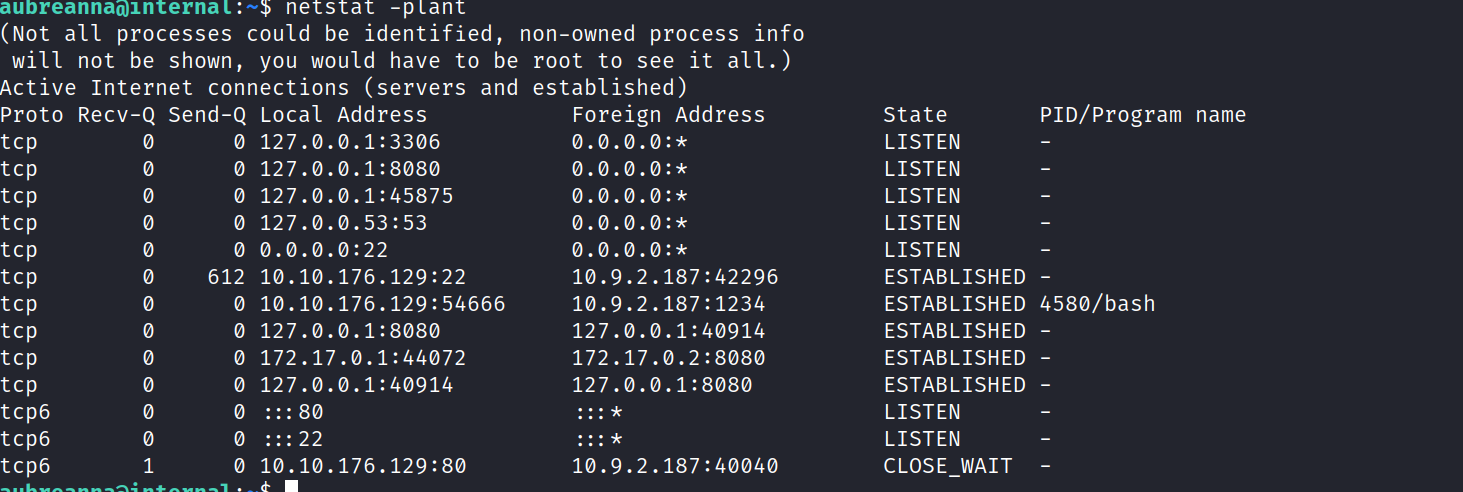Click foreign address 10.9.2.187:42296

(675, 277)
